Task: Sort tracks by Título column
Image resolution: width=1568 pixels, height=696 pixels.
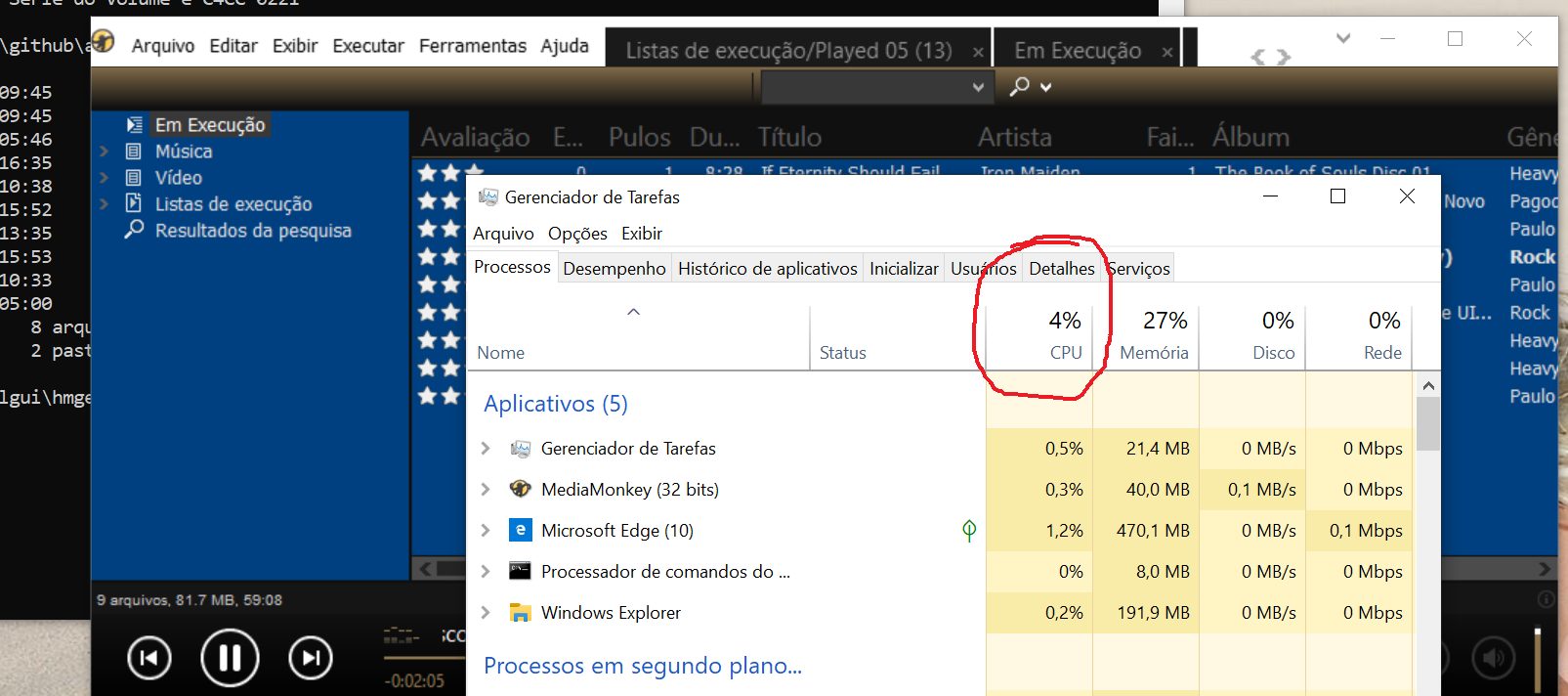Action: [x=789, y=138]
